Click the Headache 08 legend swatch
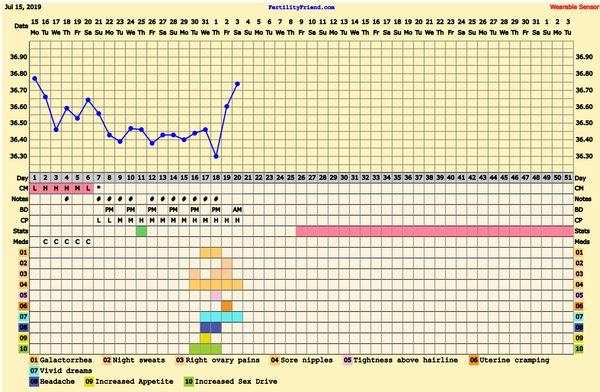The height and width of the screenshot is (392, 600). point(34,381)
